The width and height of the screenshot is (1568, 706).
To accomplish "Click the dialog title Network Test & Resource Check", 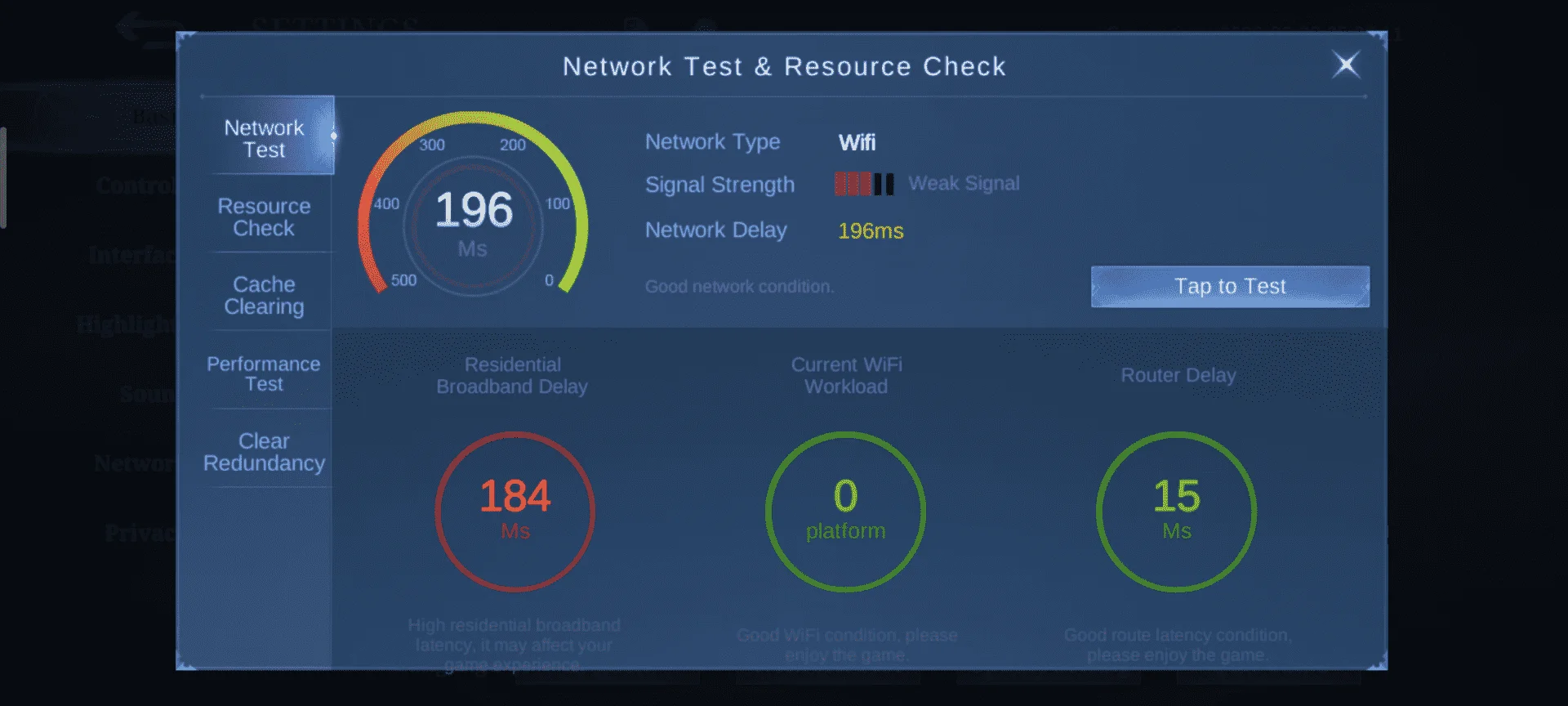I will point(784,66).
